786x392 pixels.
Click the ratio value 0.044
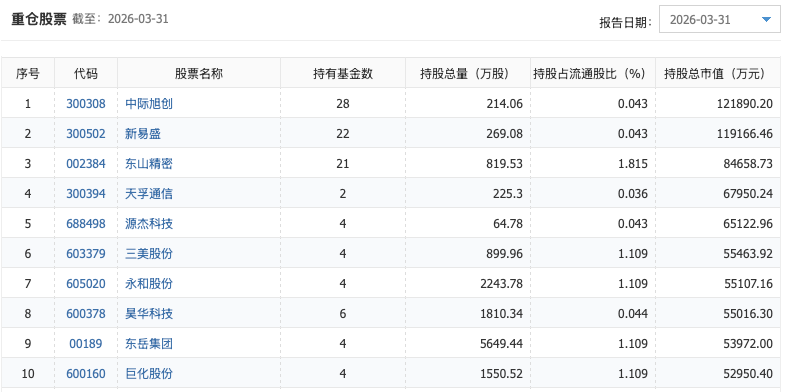tap(632, 314)
